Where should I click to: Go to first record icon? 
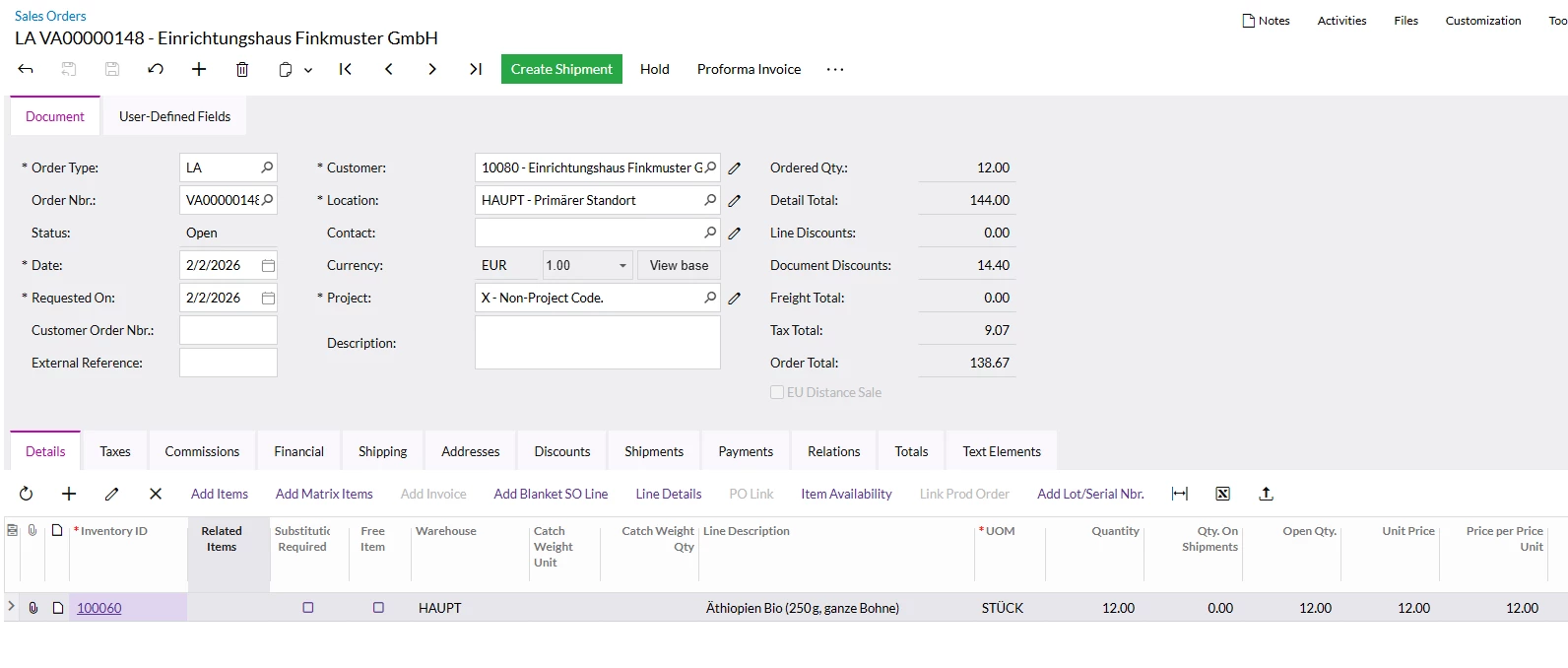[346, 69]
